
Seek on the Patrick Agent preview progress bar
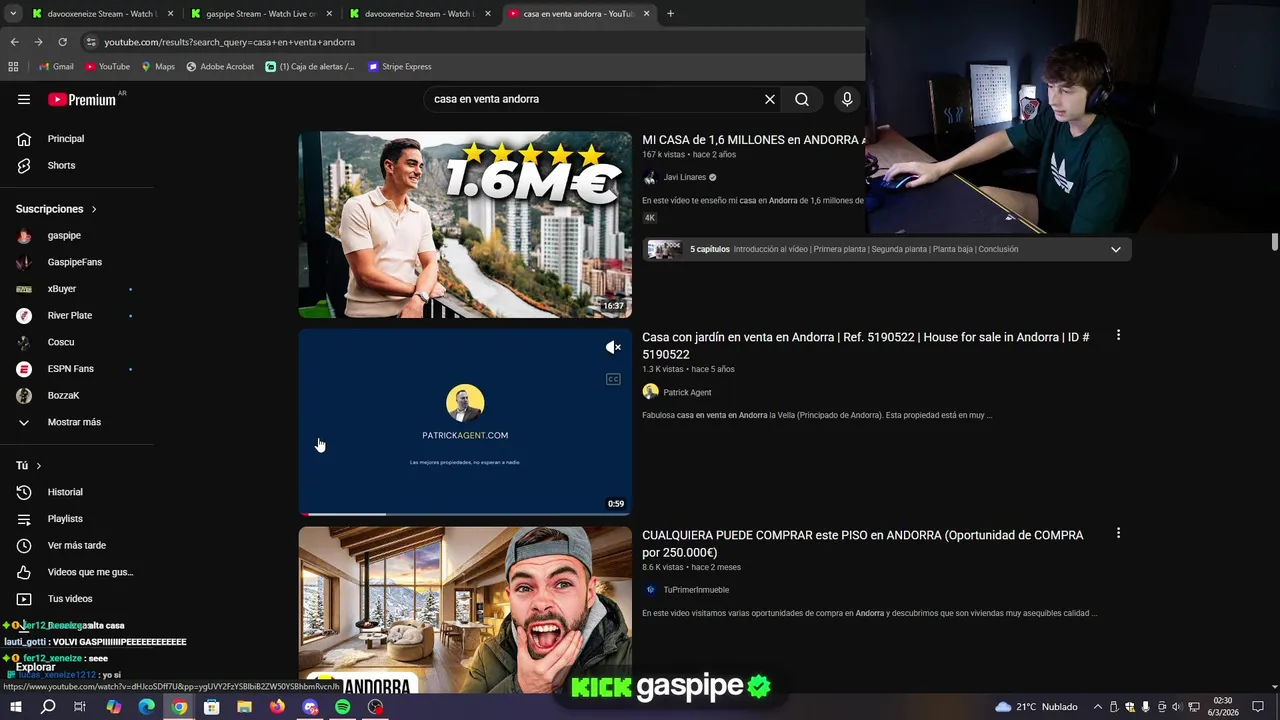tap(465, 514)
